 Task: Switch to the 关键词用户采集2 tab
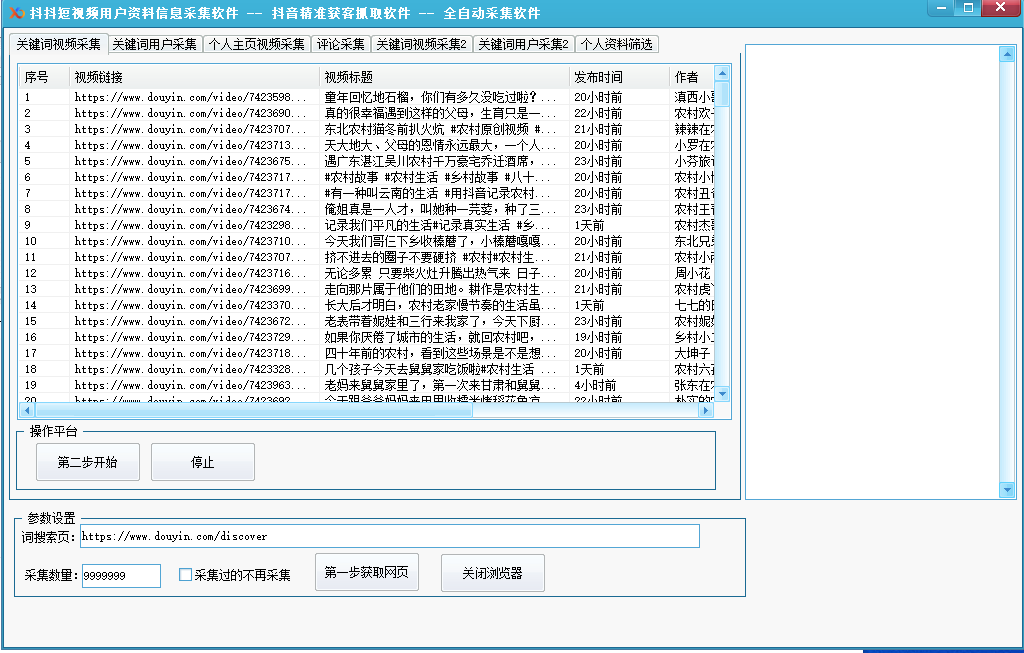click(x=524, y=44)
